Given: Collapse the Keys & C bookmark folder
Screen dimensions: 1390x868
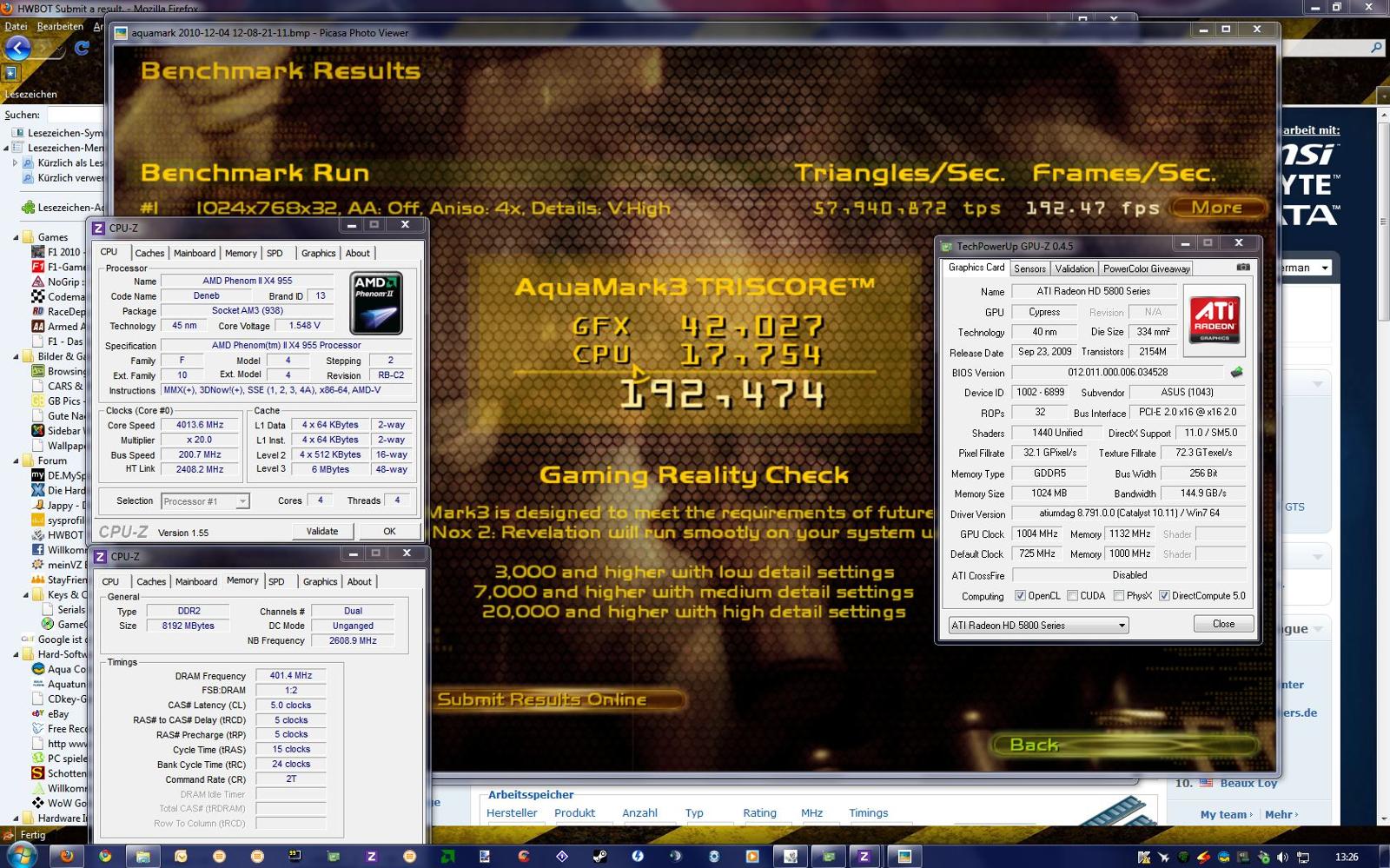Looking at the screenshot, I should pos(25,595).
